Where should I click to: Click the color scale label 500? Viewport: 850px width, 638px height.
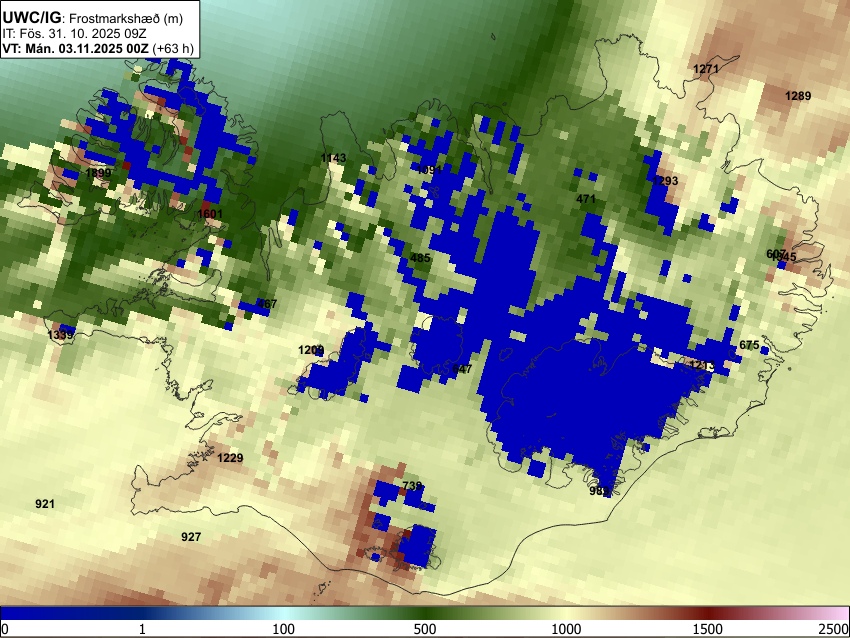click(425, 629)
